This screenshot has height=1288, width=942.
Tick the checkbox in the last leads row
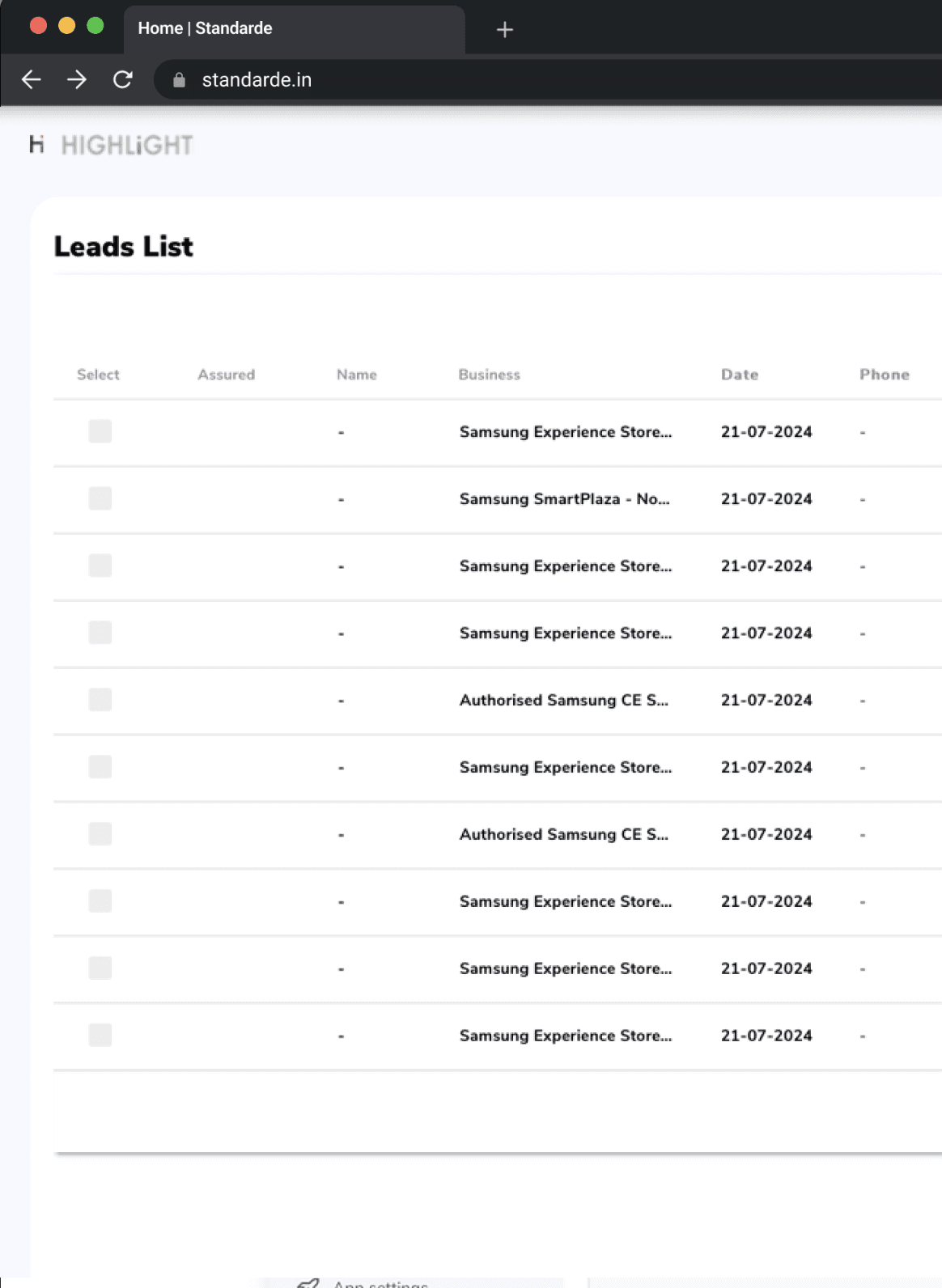(100, 1035)
